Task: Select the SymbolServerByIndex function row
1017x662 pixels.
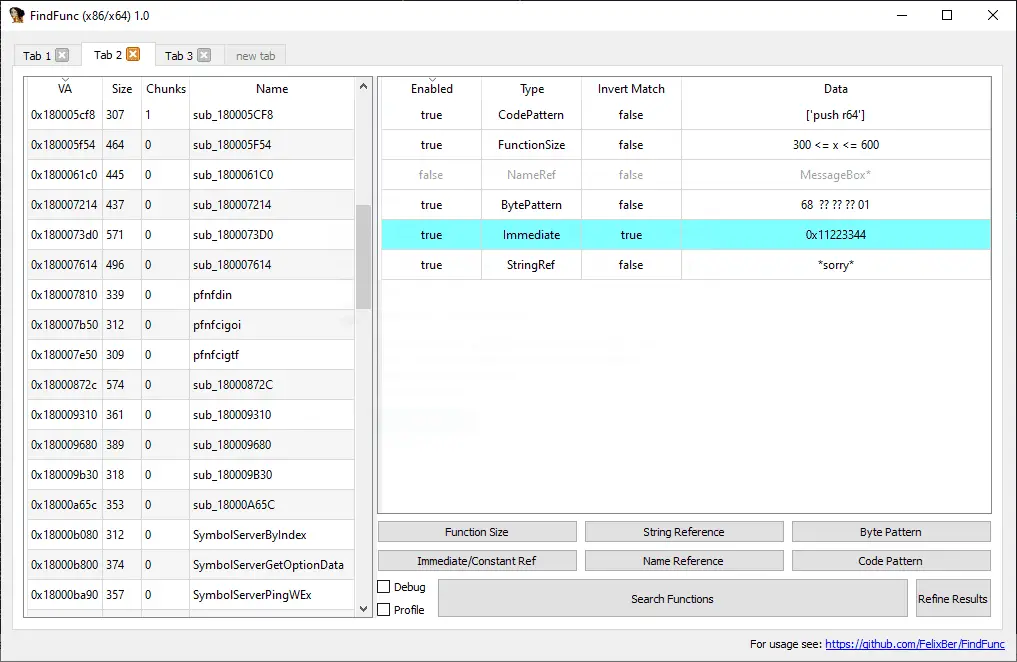Action: tap(191, 534)
